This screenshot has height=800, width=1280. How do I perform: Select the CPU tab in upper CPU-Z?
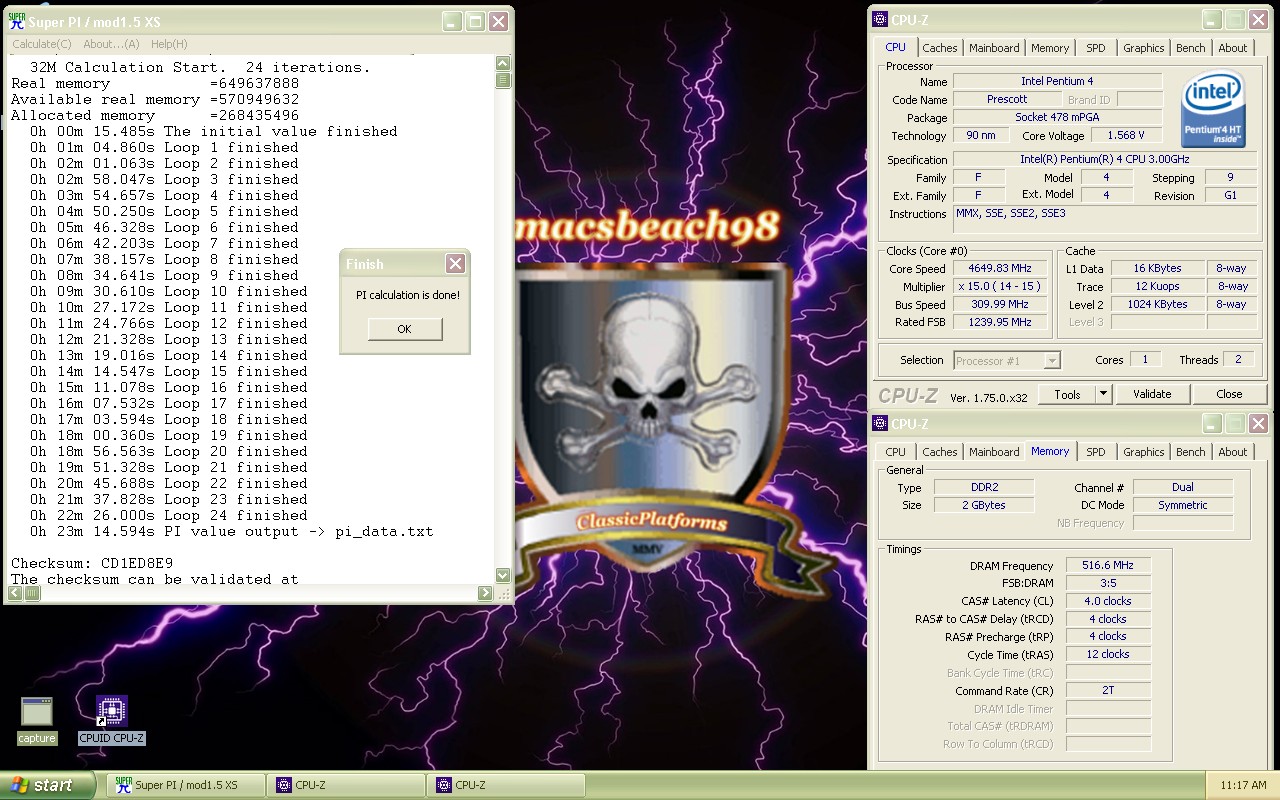coord(895,47)
